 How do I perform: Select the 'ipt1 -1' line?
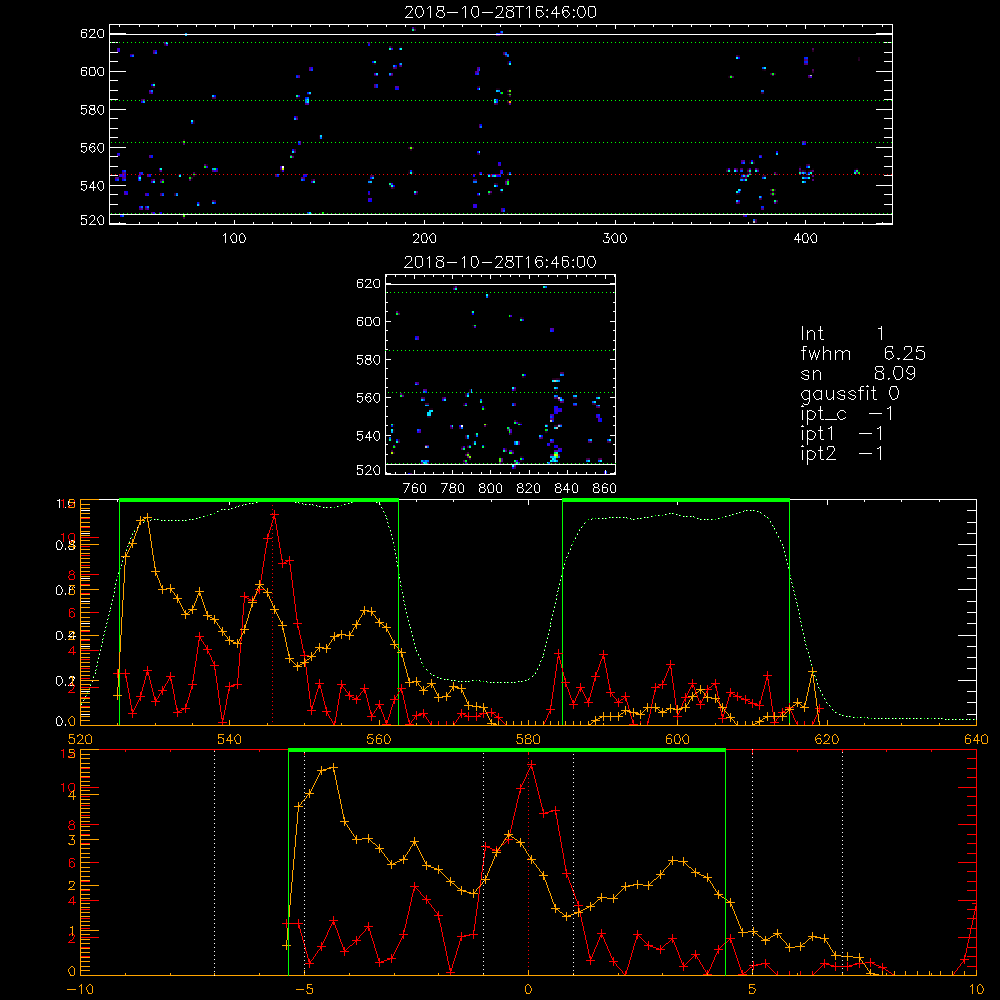click(842, 434)
